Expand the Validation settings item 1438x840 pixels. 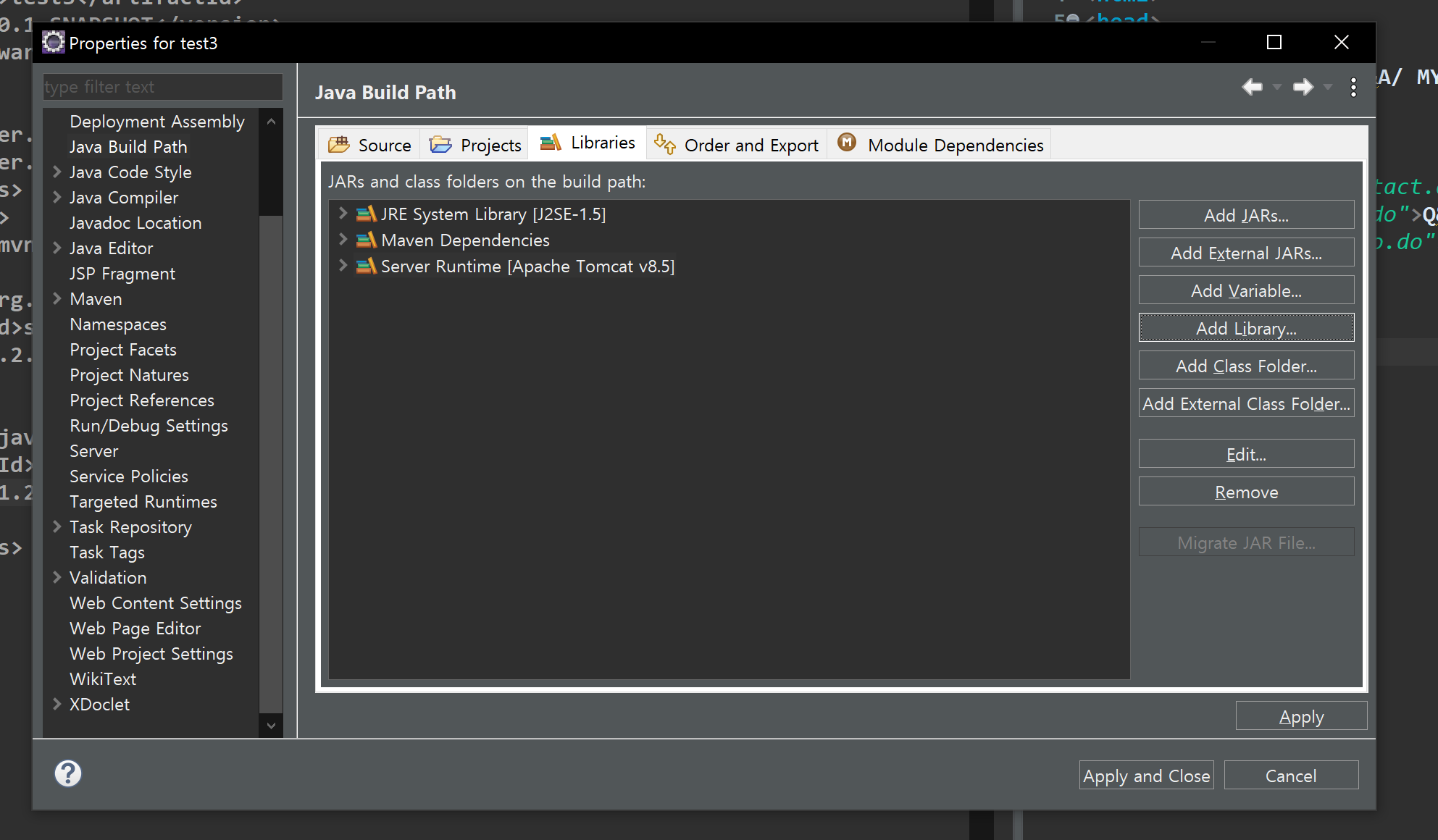[x=57, y=577]
